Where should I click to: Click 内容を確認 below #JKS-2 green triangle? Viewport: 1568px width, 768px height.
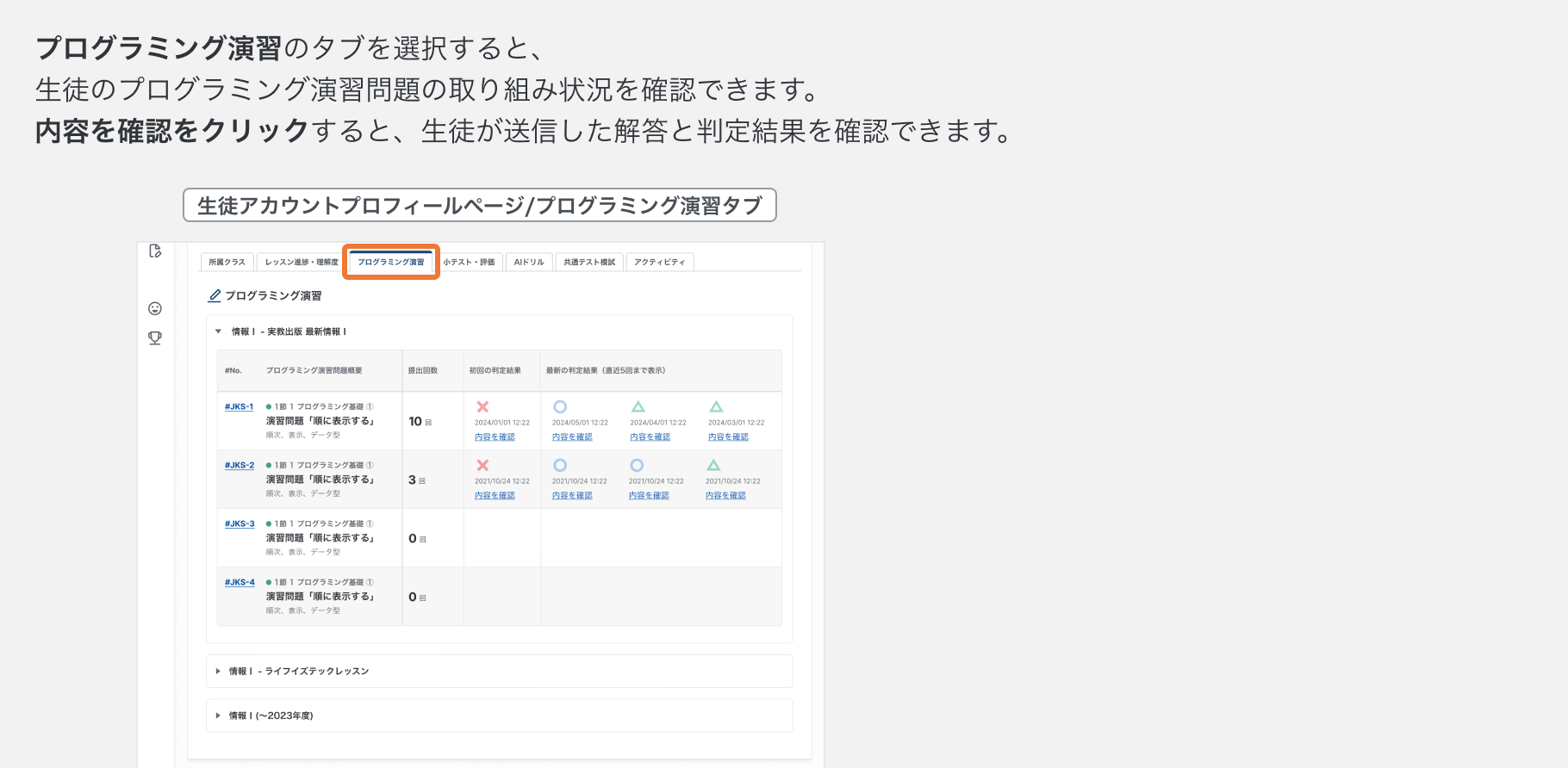pos(725,496)
